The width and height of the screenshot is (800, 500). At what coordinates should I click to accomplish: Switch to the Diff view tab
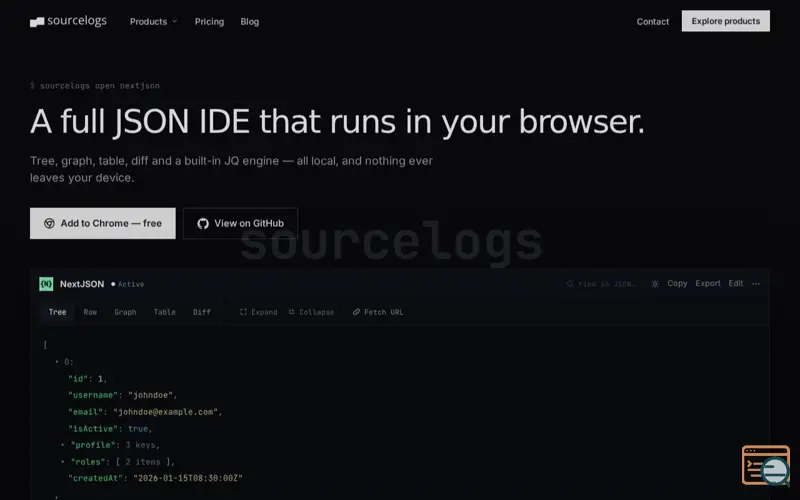[x=202, y=312]
